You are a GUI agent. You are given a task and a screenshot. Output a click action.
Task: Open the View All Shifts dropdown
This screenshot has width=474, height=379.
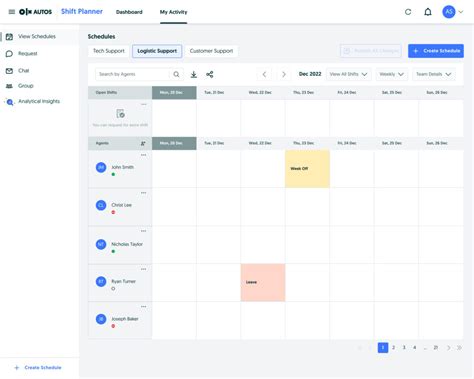pos(348,74)
